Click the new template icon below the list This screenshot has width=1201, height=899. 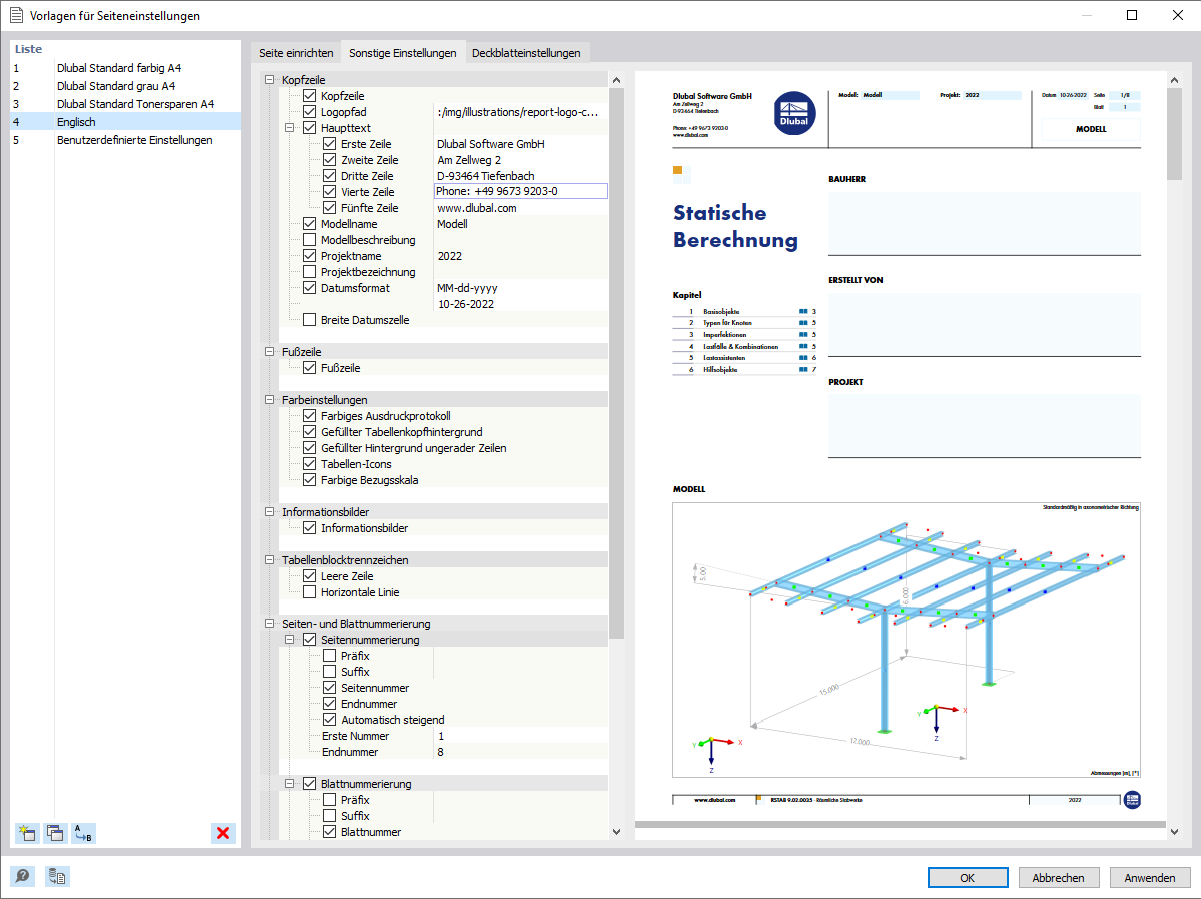[x=27, y=832]
